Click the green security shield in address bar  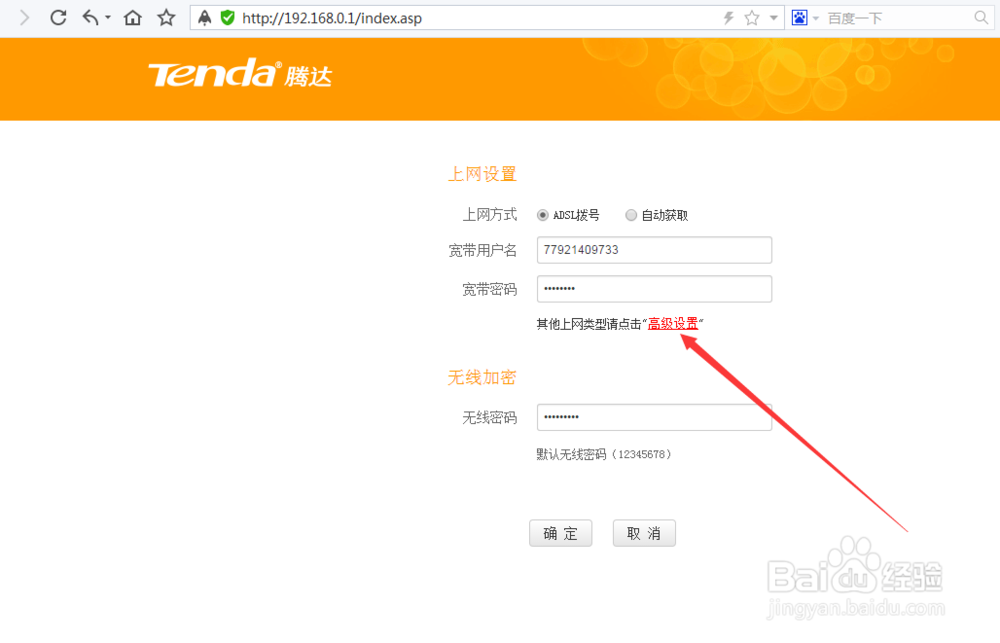click(x=228, y=17)
